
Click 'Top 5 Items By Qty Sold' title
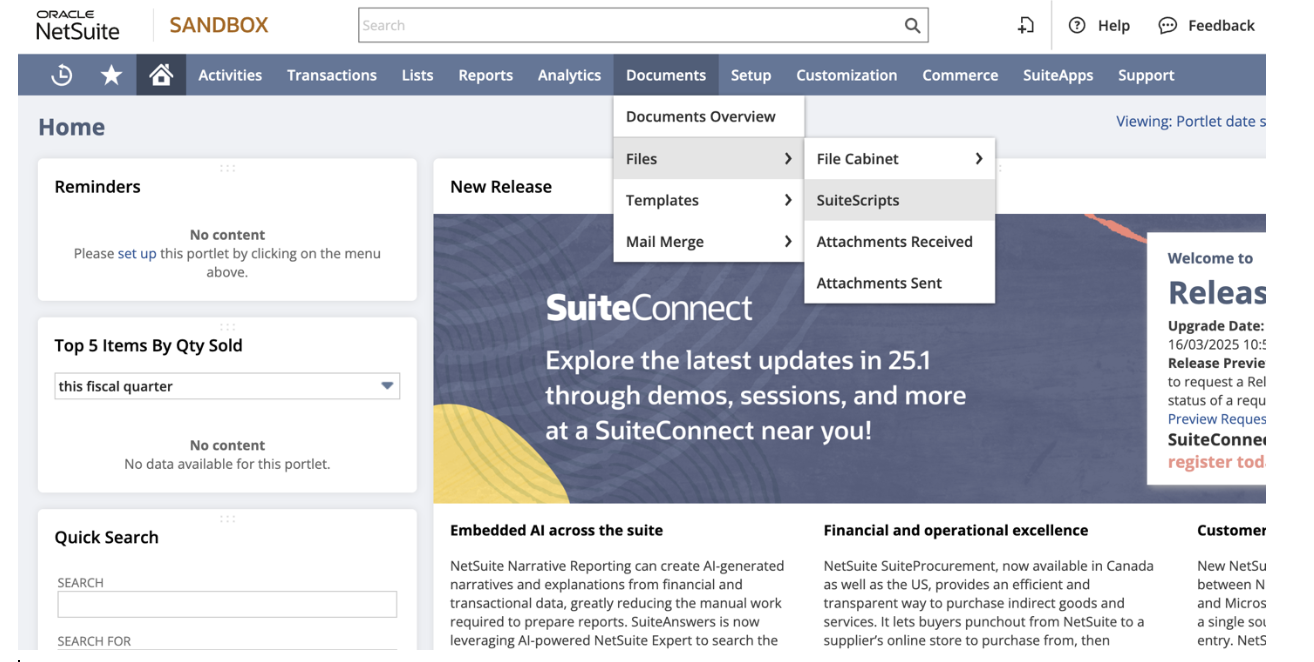coord(148,346)
